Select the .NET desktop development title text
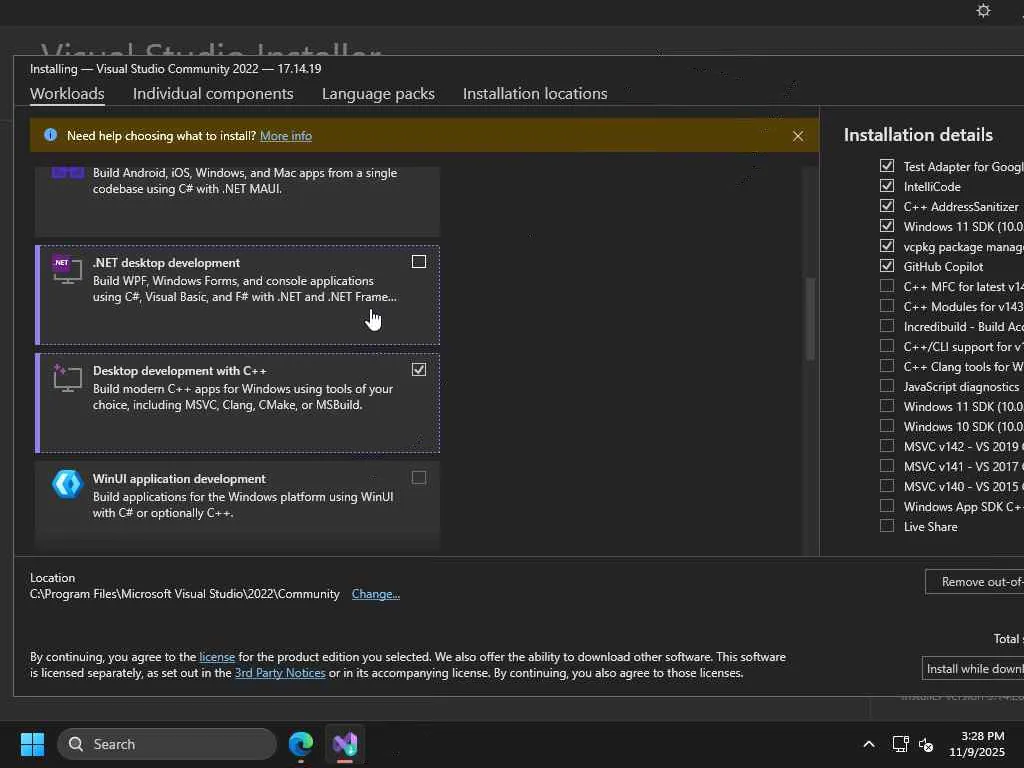1024x768 pixels. click(x=166, y=263)
